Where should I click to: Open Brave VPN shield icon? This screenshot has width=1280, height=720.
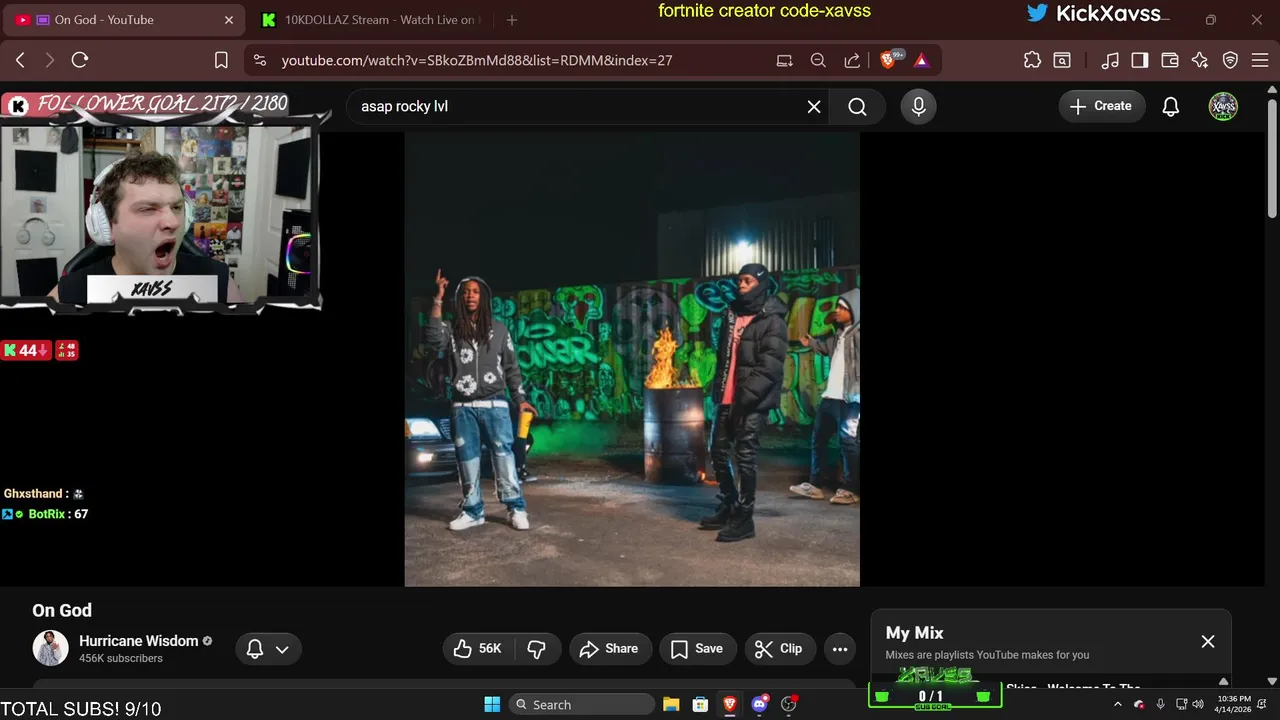[x=1231, y=60]
